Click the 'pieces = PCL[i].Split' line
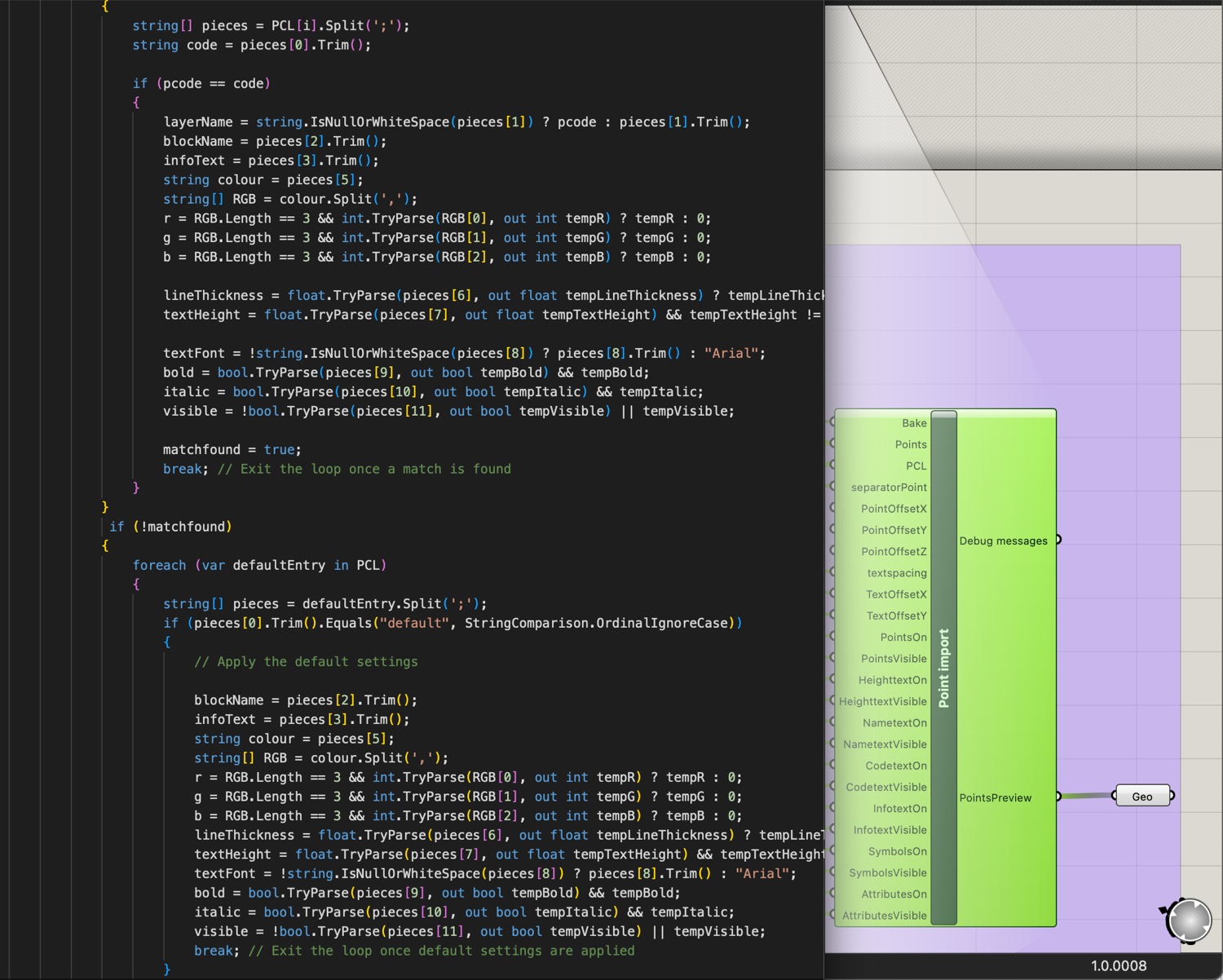The height and width of the screenshot is (980, 1223). pos(271,25)
